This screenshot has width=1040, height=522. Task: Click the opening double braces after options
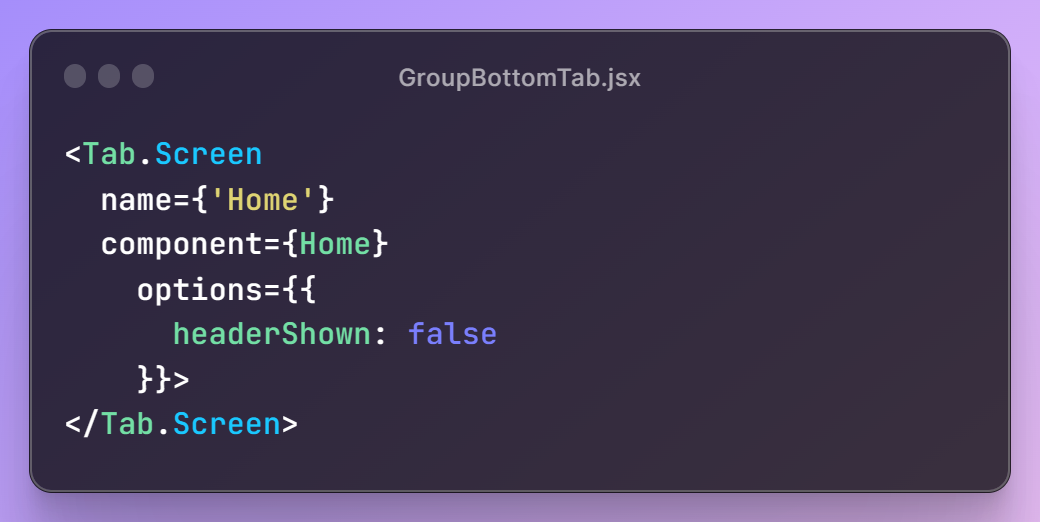coord(299,291)
